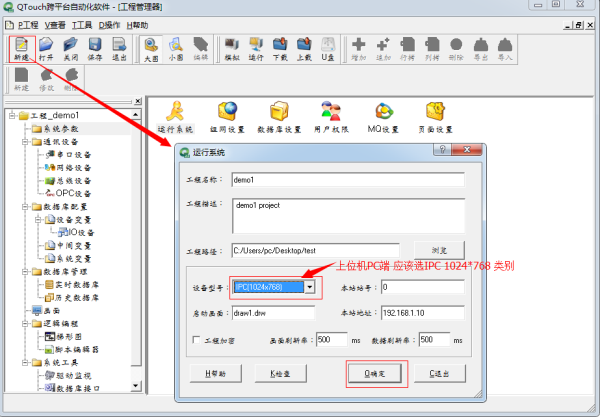Viewport: 600px width, 417px height.
Task: Open the T工具 menu
Action: [x=84, y=23]
